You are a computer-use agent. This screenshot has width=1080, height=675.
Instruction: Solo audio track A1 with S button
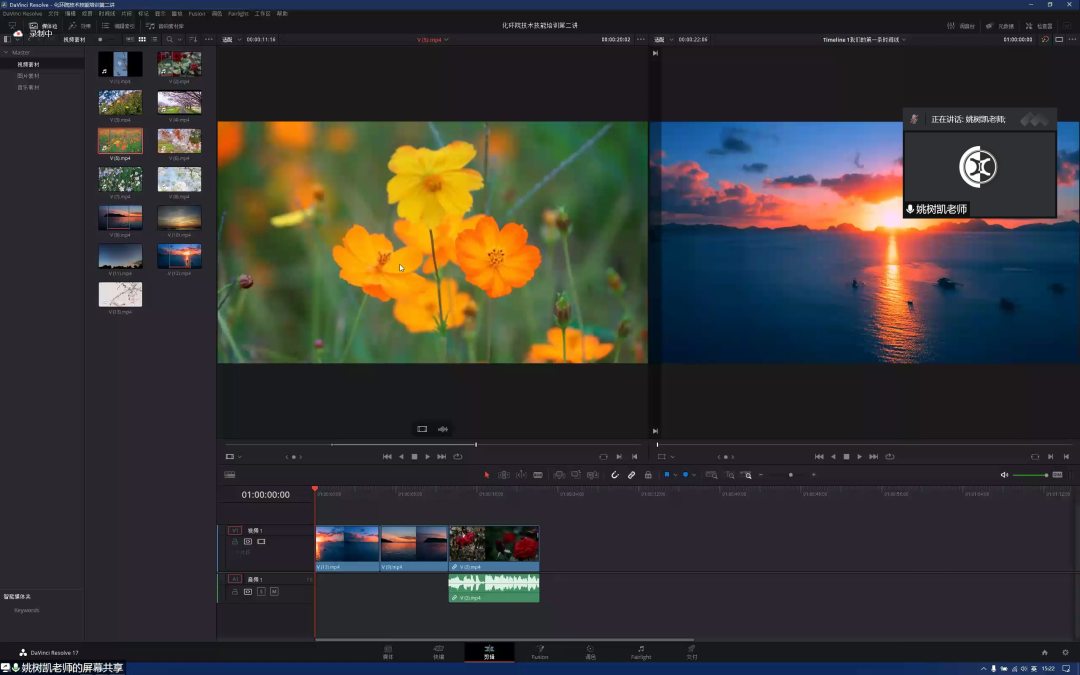(x=261, y=592)
